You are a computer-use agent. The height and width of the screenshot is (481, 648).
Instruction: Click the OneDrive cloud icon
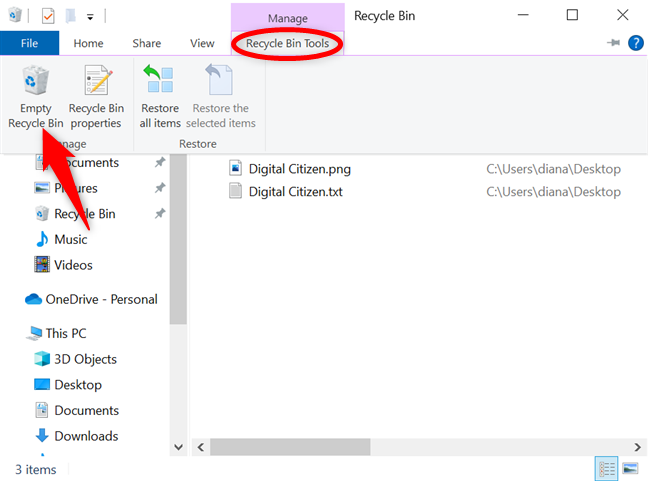pos(33,299)
